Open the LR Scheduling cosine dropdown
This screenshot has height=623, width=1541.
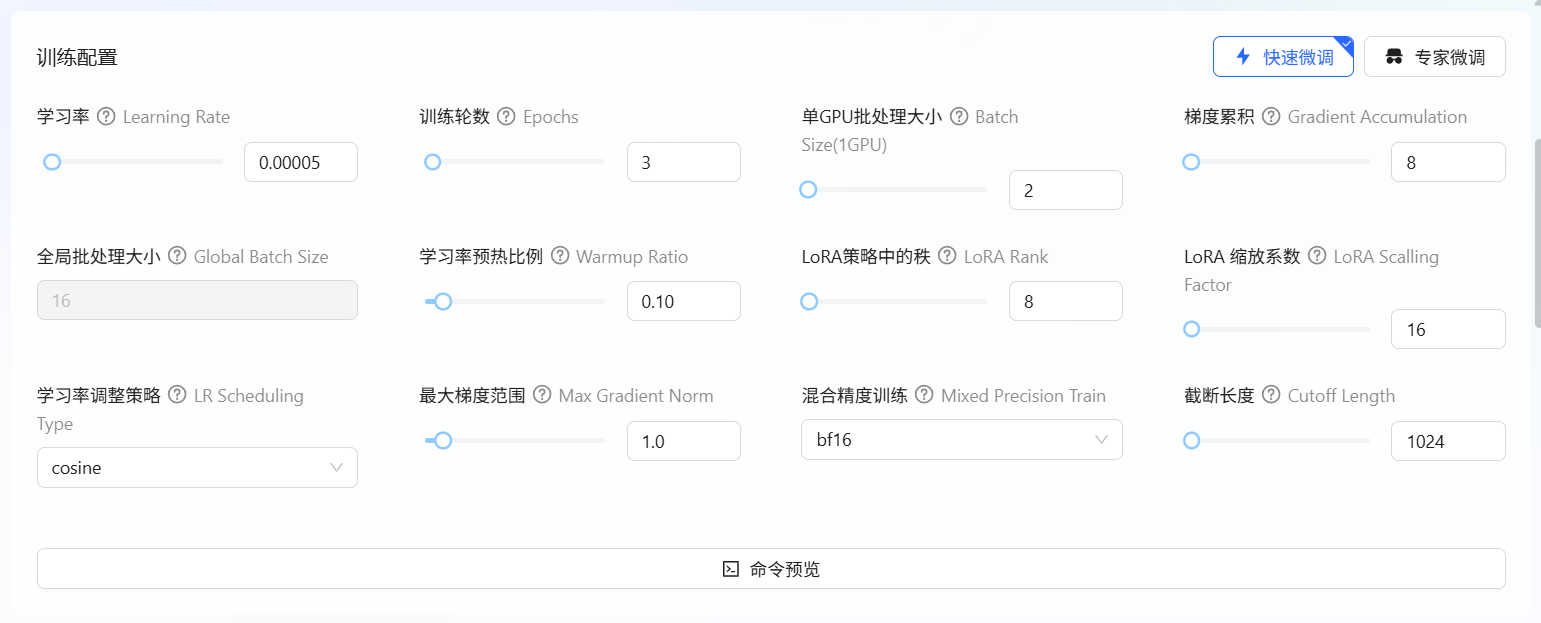click(x=197, y=467)
